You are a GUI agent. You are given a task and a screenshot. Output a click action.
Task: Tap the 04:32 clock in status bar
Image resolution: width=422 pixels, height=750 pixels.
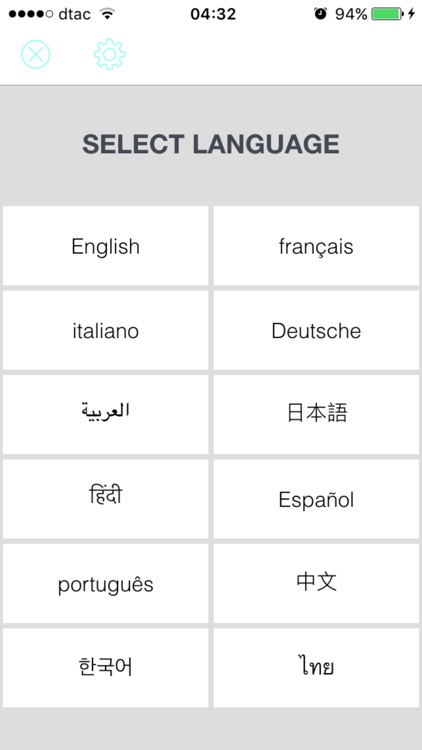(213, 14)
